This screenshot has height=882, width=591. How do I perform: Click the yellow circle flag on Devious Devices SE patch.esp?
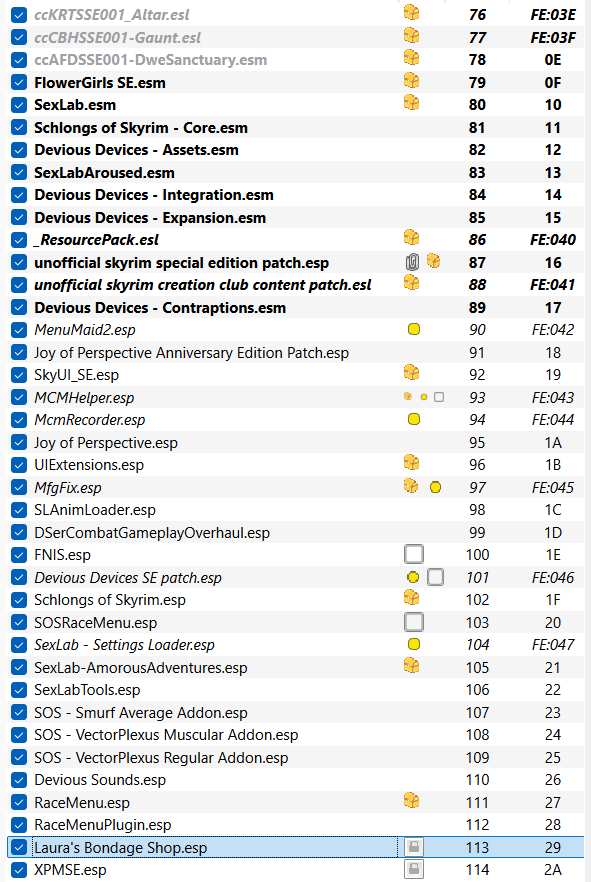[x=413, y=577]
